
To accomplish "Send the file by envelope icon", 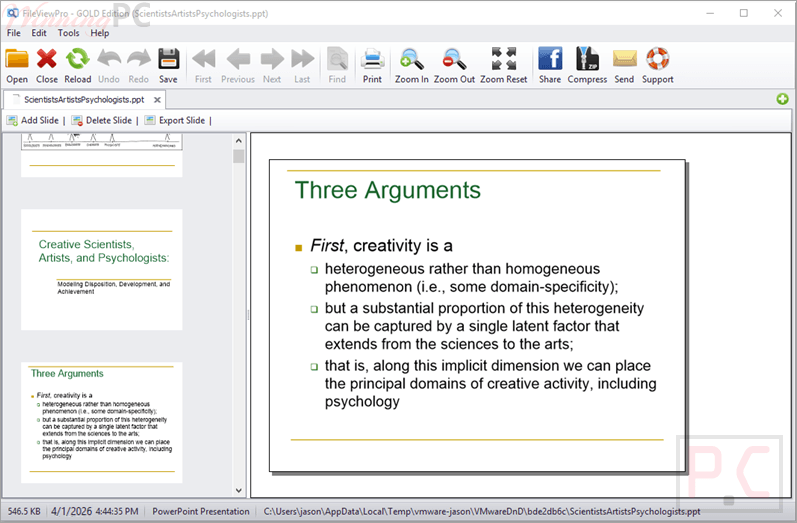I will (x=624, y=58).
